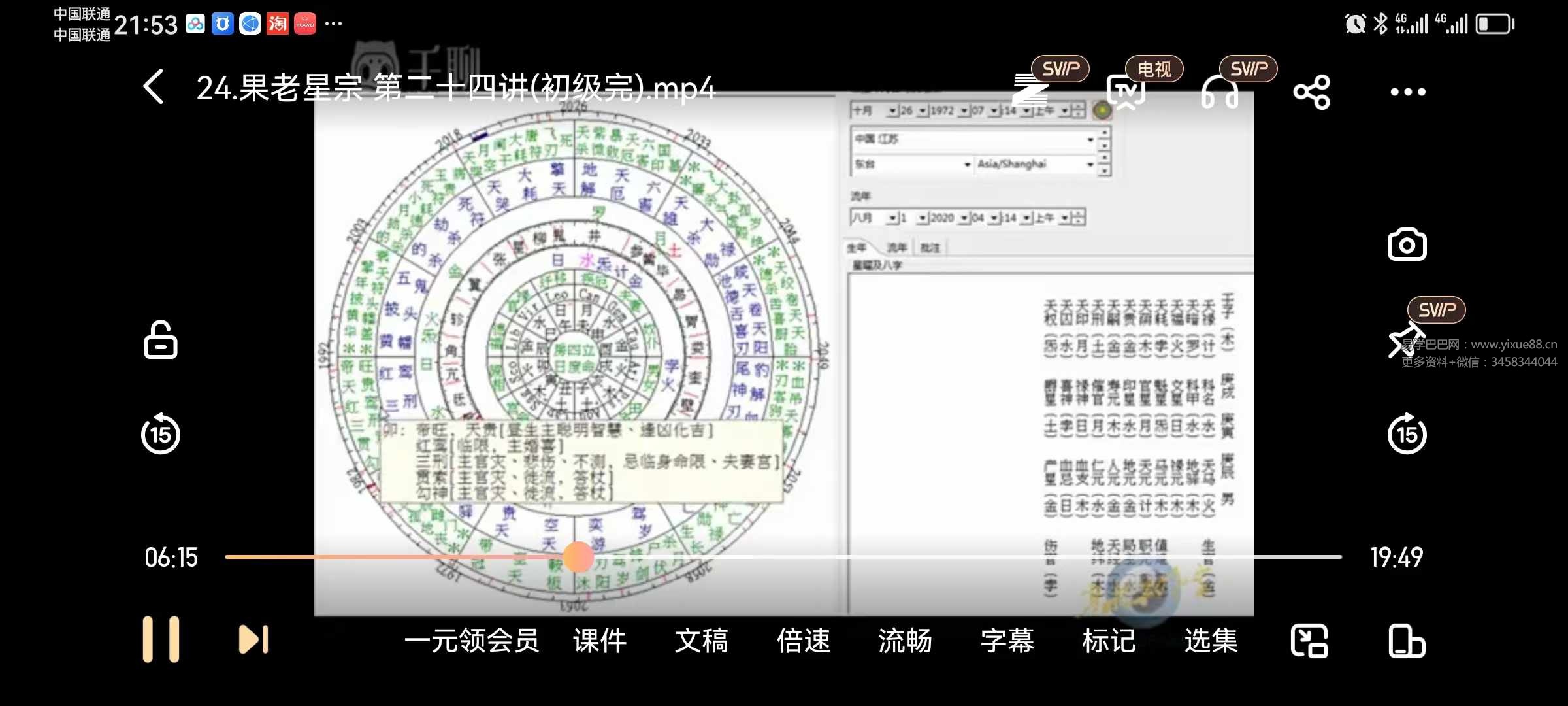Open more options via the ellipsis icon

1408,92
